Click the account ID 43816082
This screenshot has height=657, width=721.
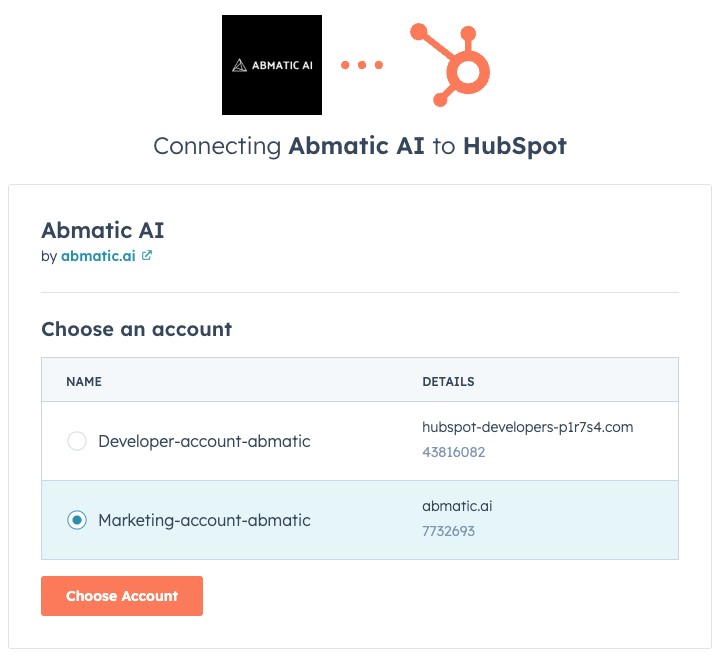(453, 452)
